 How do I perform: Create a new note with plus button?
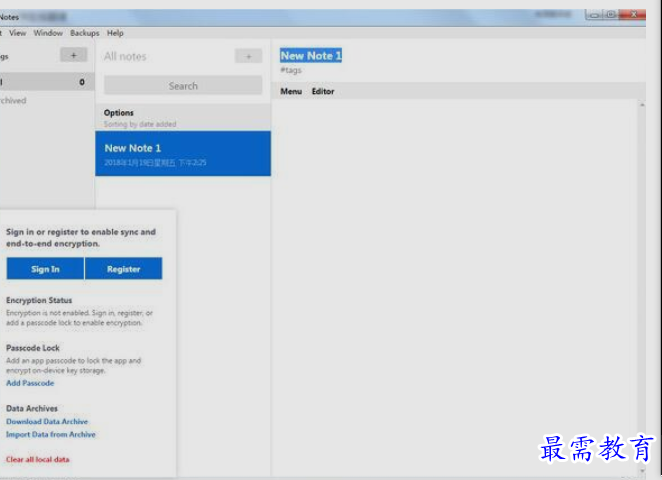click(248, 56)
